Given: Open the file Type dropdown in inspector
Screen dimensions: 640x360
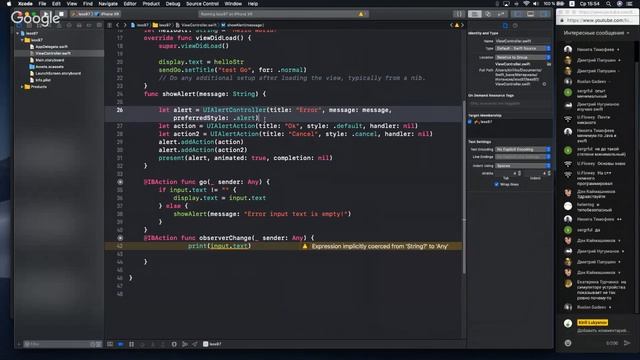Looking at the screenshot, I should pyautogui.click(x=523, y=48).
